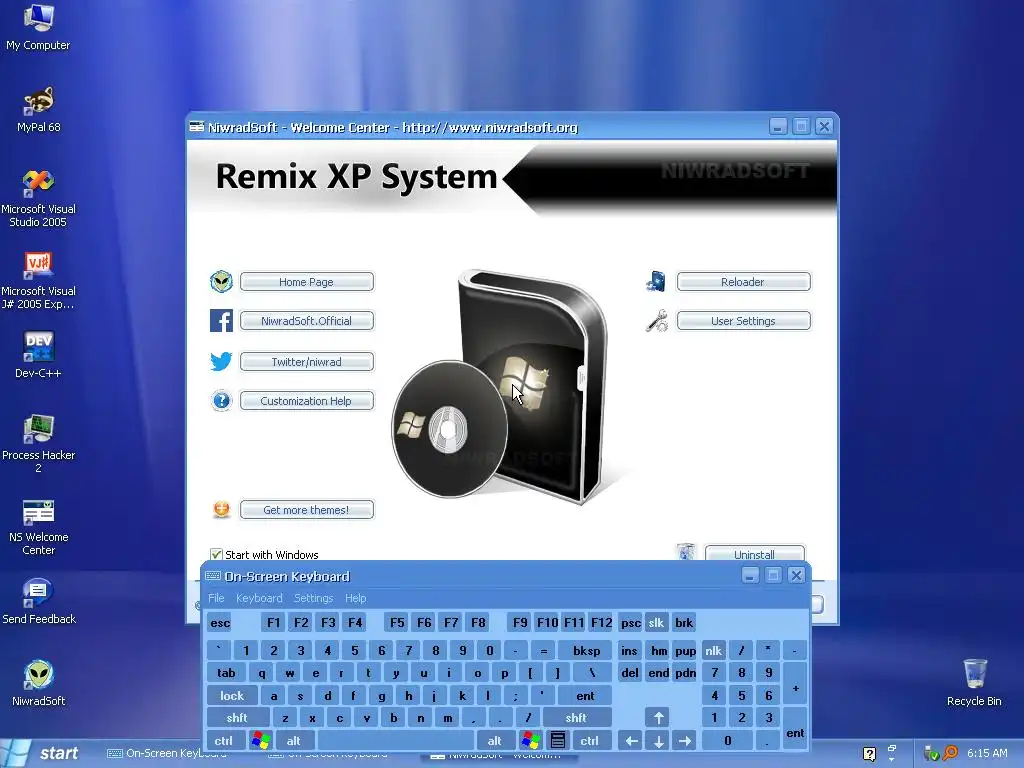Click the orange magnifier tray icon
The width and height of the screenshot is (1024, 768).
951,754
